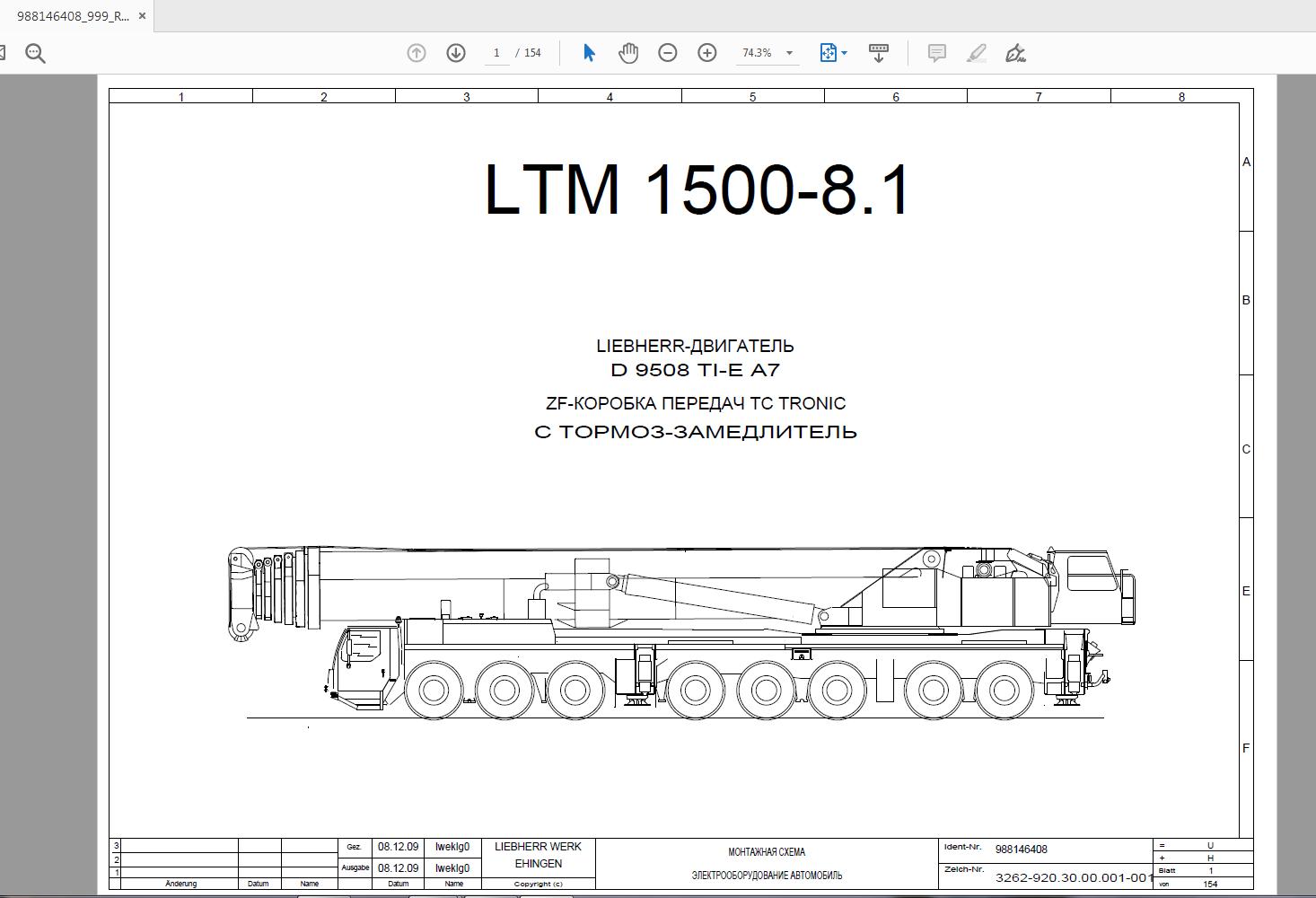Screen dimensions: 1316x898
Task: Add a sticky note comment
Action: click(x=936, y=52)
